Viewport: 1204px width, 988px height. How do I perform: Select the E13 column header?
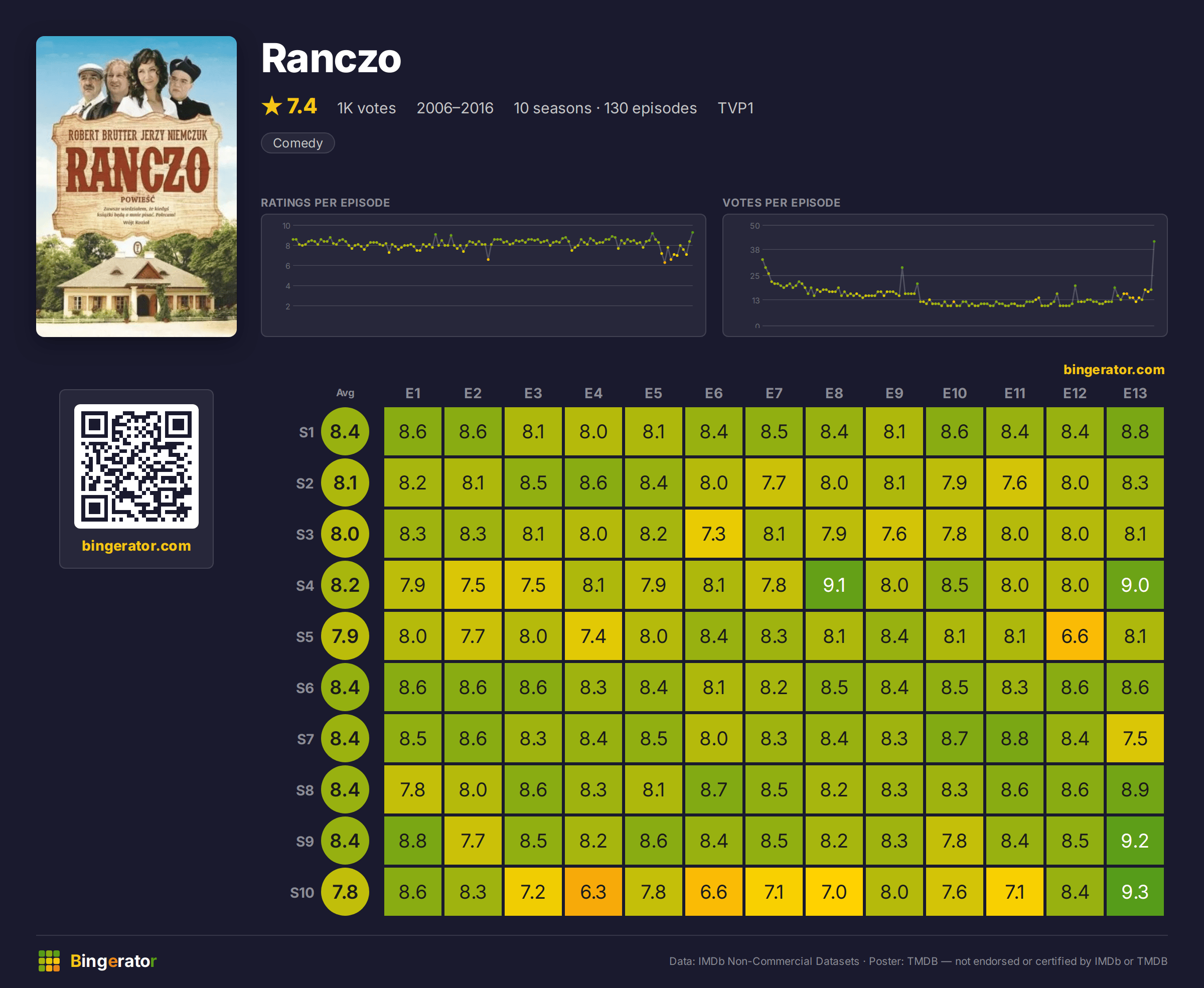tap(1135, 393)
